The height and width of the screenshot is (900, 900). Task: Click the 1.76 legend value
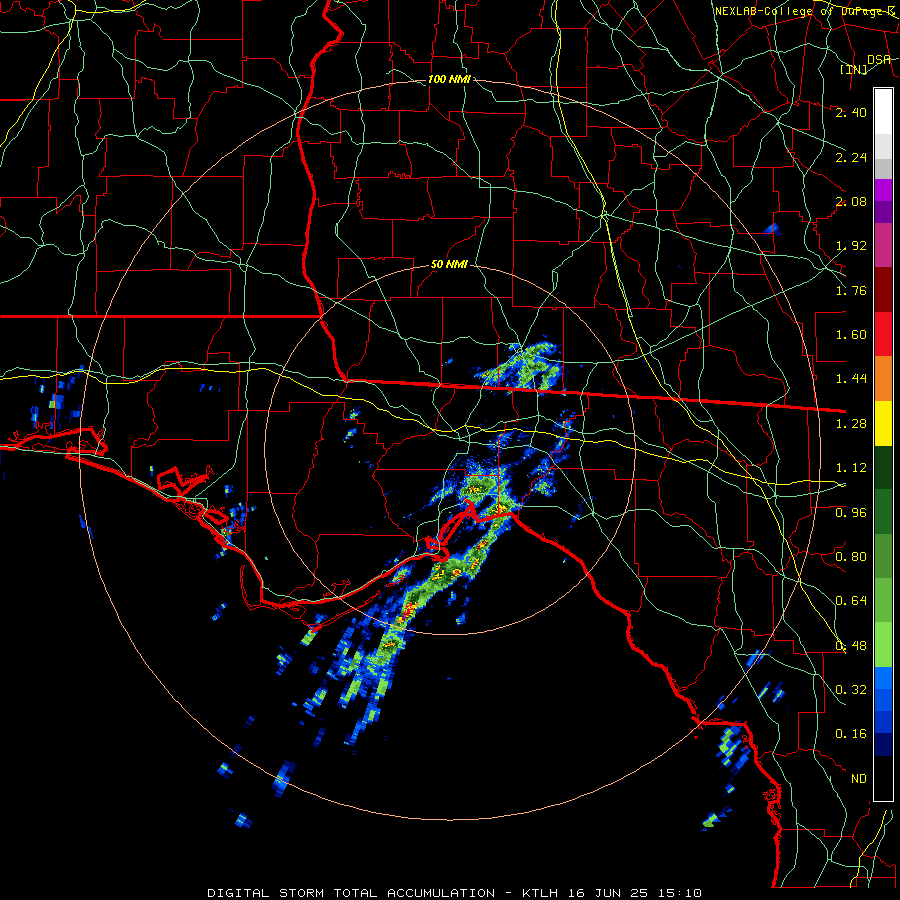click(851, 290)
